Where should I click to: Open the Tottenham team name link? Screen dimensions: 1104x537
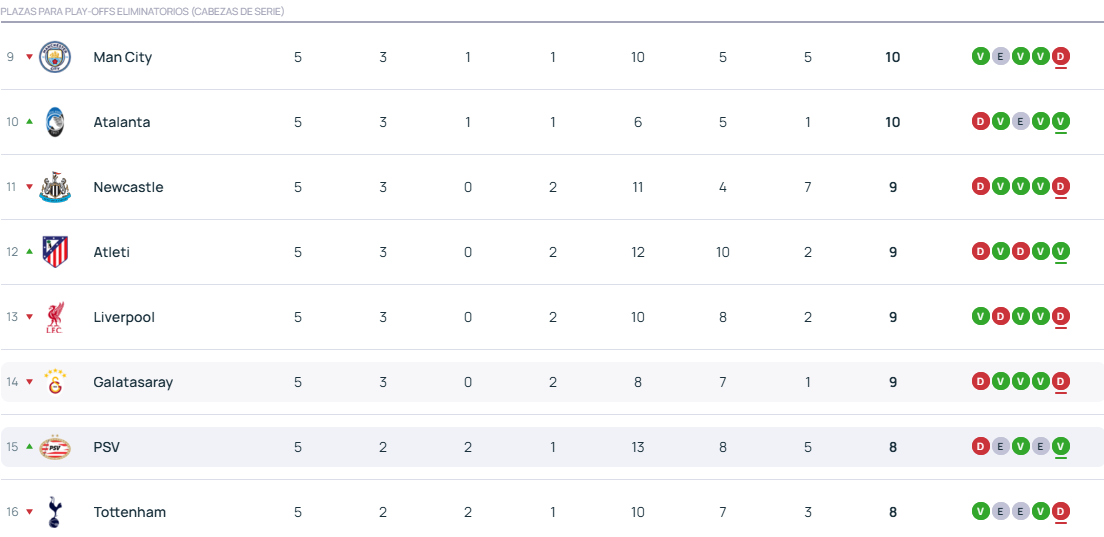click(129, 512)
